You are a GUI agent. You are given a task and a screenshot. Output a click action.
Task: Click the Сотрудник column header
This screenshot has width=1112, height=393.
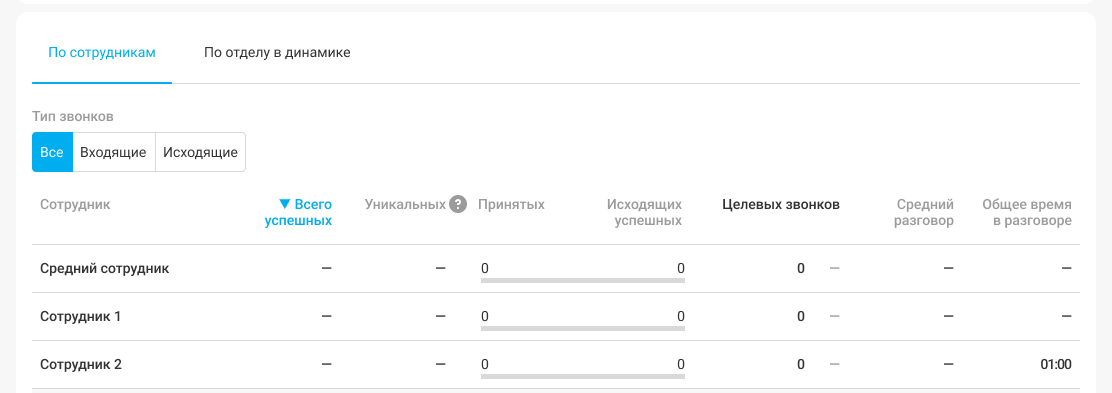pyautogui.click(x=75, y=205)
